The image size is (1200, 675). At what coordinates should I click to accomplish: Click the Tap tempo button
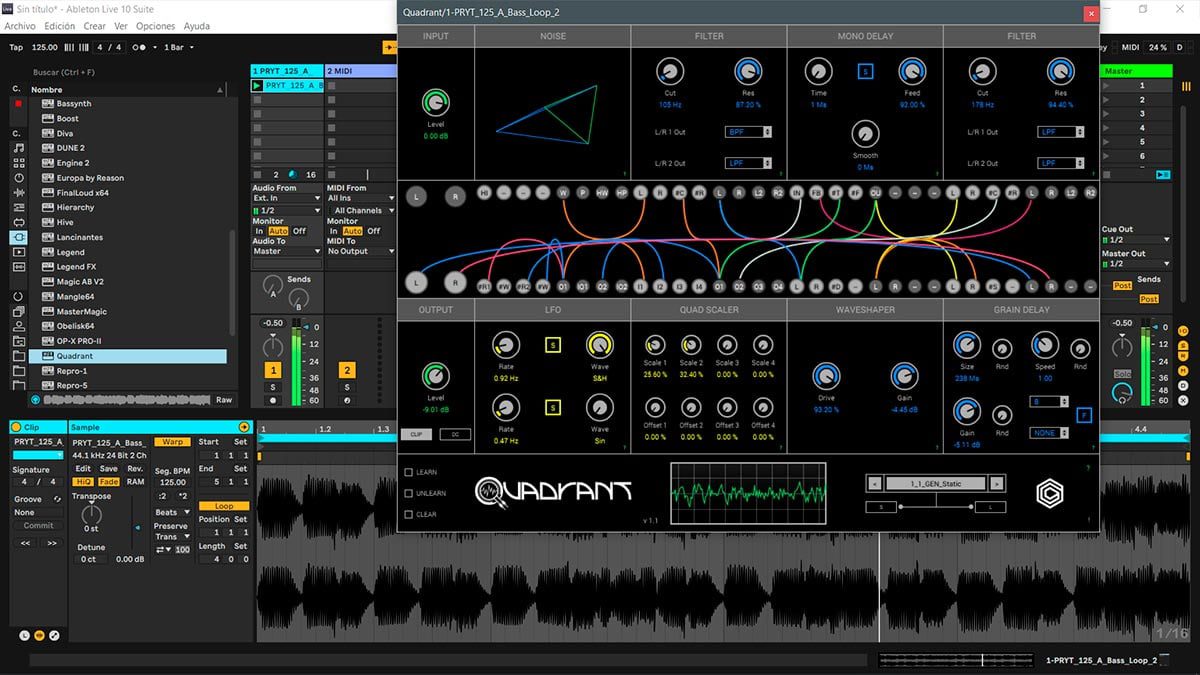tap(16, 47)
